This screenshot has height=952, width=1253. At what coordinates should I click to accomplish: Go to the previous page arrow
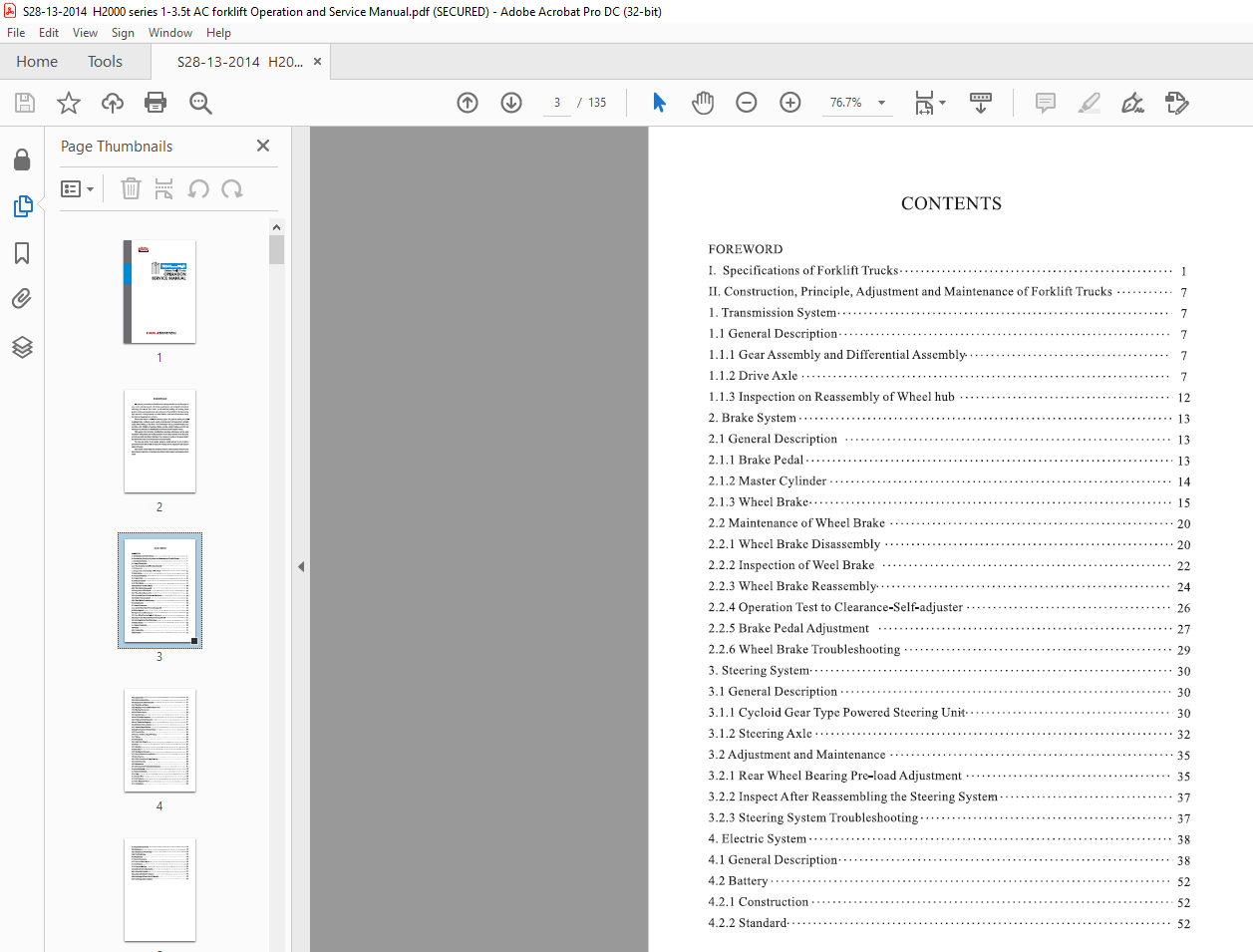(x=468, y=103)
